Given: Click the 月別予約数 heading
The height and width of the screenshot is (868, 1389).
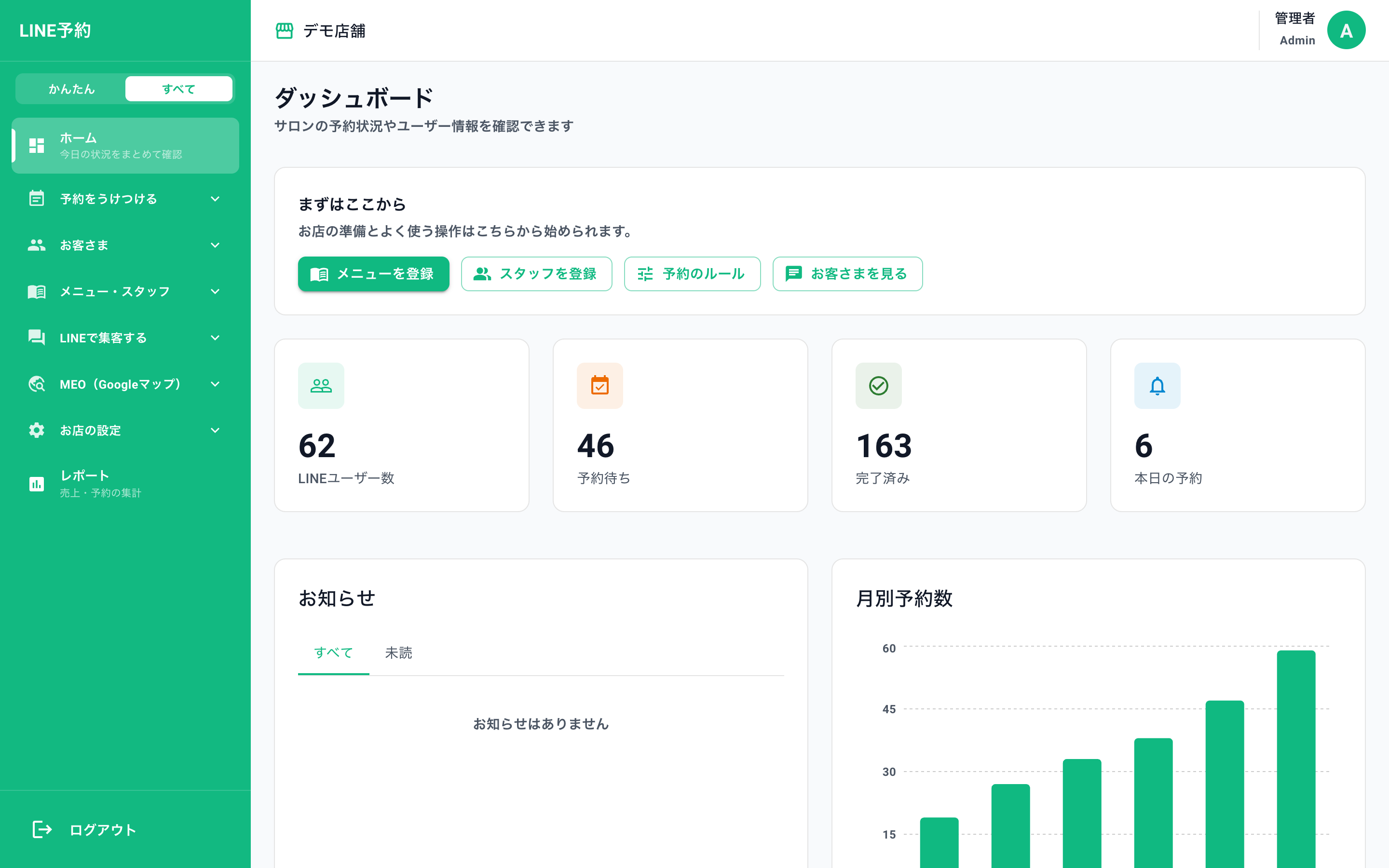Looking at the screenshot, I should coord(904,598).
